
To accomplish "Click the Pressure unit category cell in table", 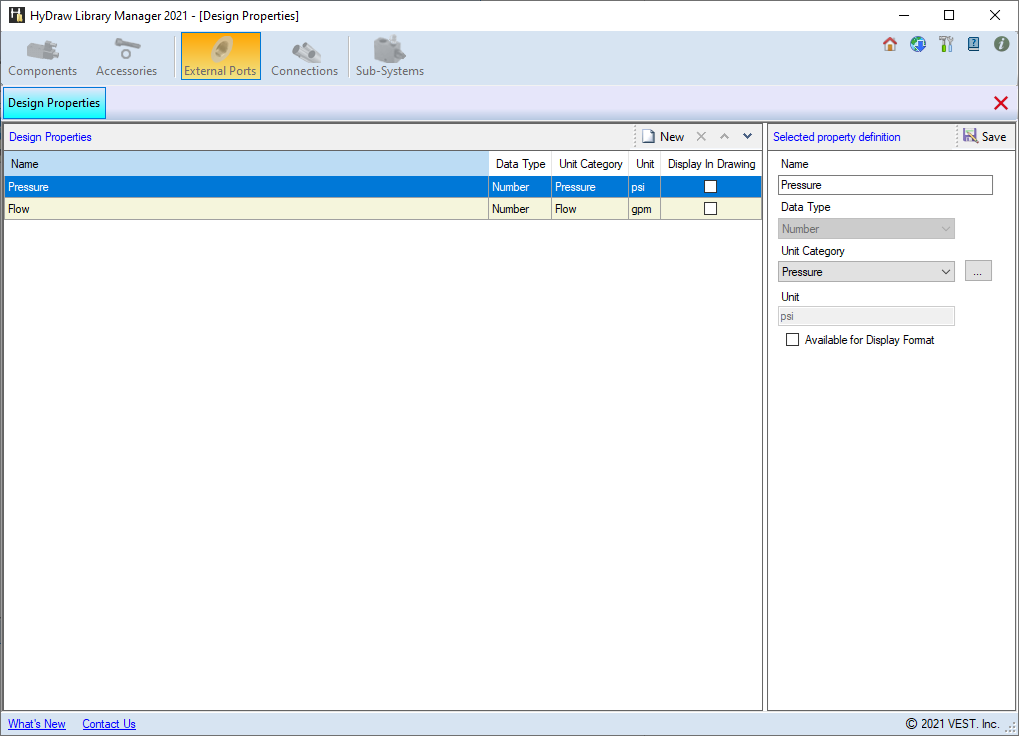I will [589, 187].
